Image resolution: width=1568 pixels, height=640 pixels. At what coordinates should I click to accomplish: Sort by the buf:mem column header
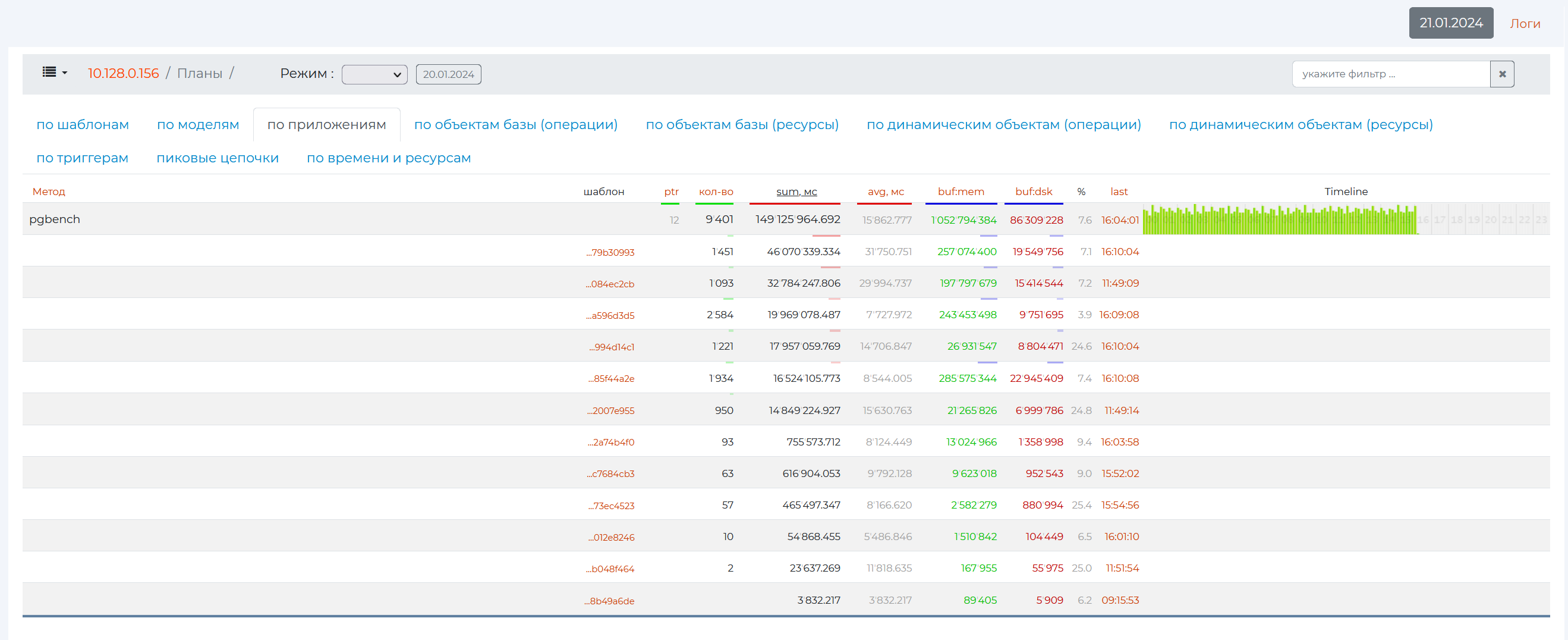coord(961,192)
